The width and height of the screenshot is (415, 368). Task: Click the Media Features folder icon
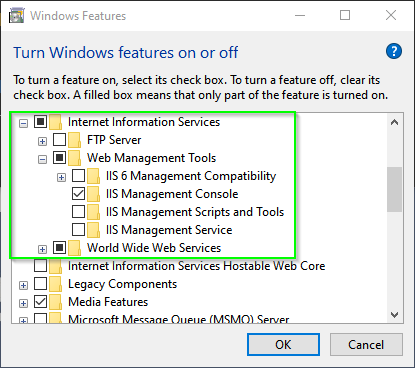point(55,302)
